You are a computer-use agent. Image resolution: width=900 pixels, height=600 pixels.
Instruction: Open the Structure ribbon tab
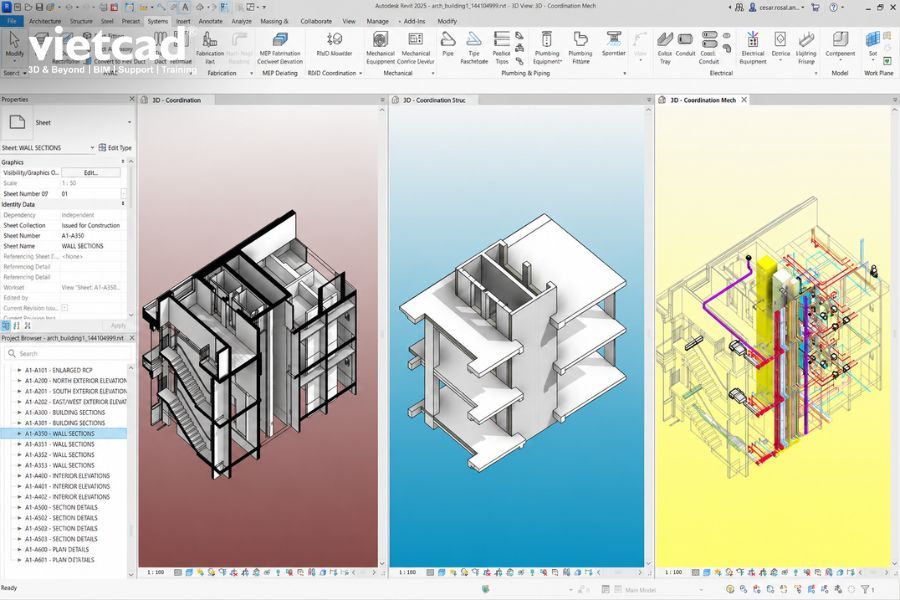pyautogui.click(x=81, y=21)
